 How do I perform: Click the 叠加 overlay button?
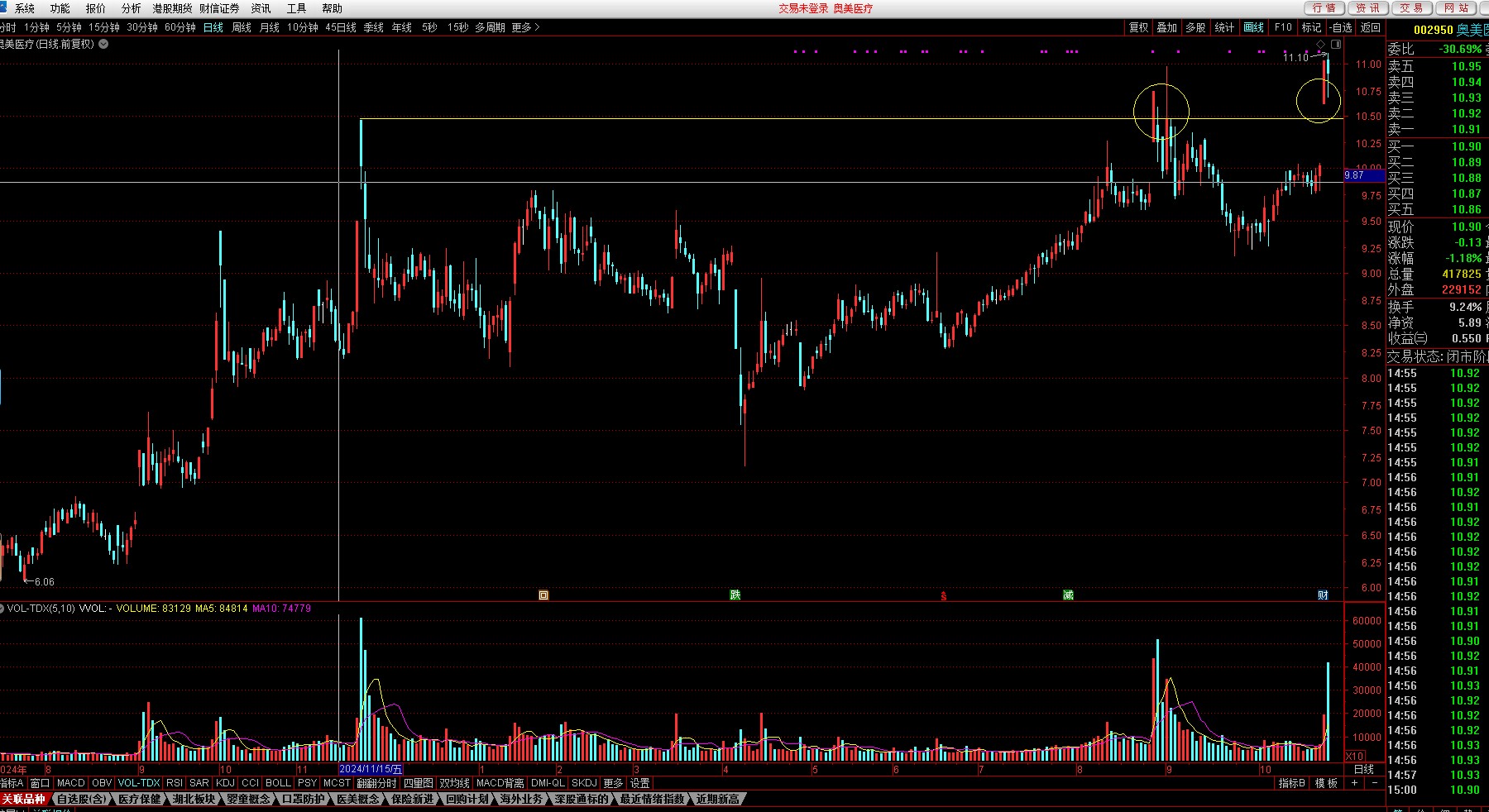tap(1166, 27)
